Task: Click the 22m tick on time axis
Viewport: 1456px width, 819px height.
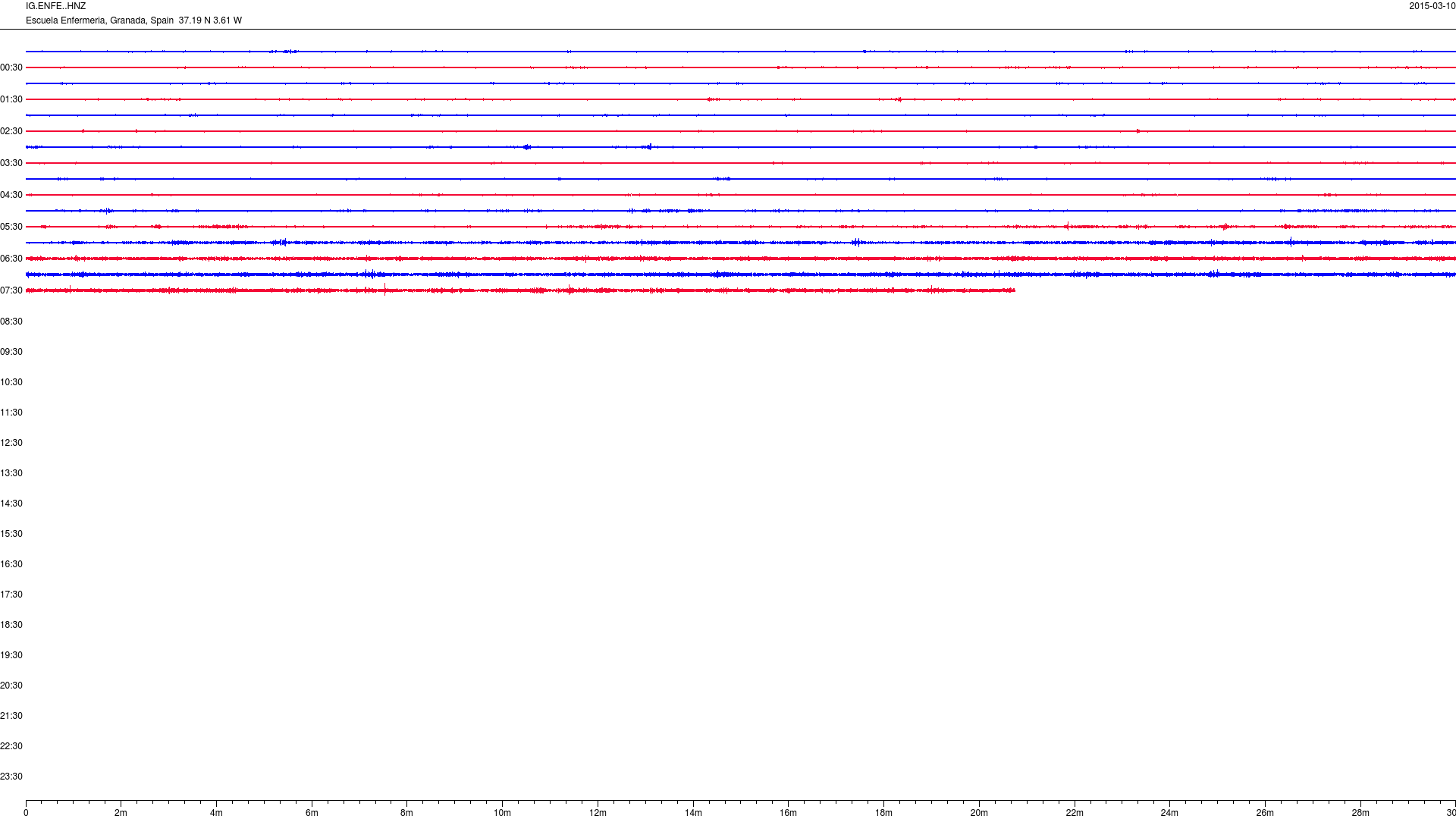Action: point(1075,813)
